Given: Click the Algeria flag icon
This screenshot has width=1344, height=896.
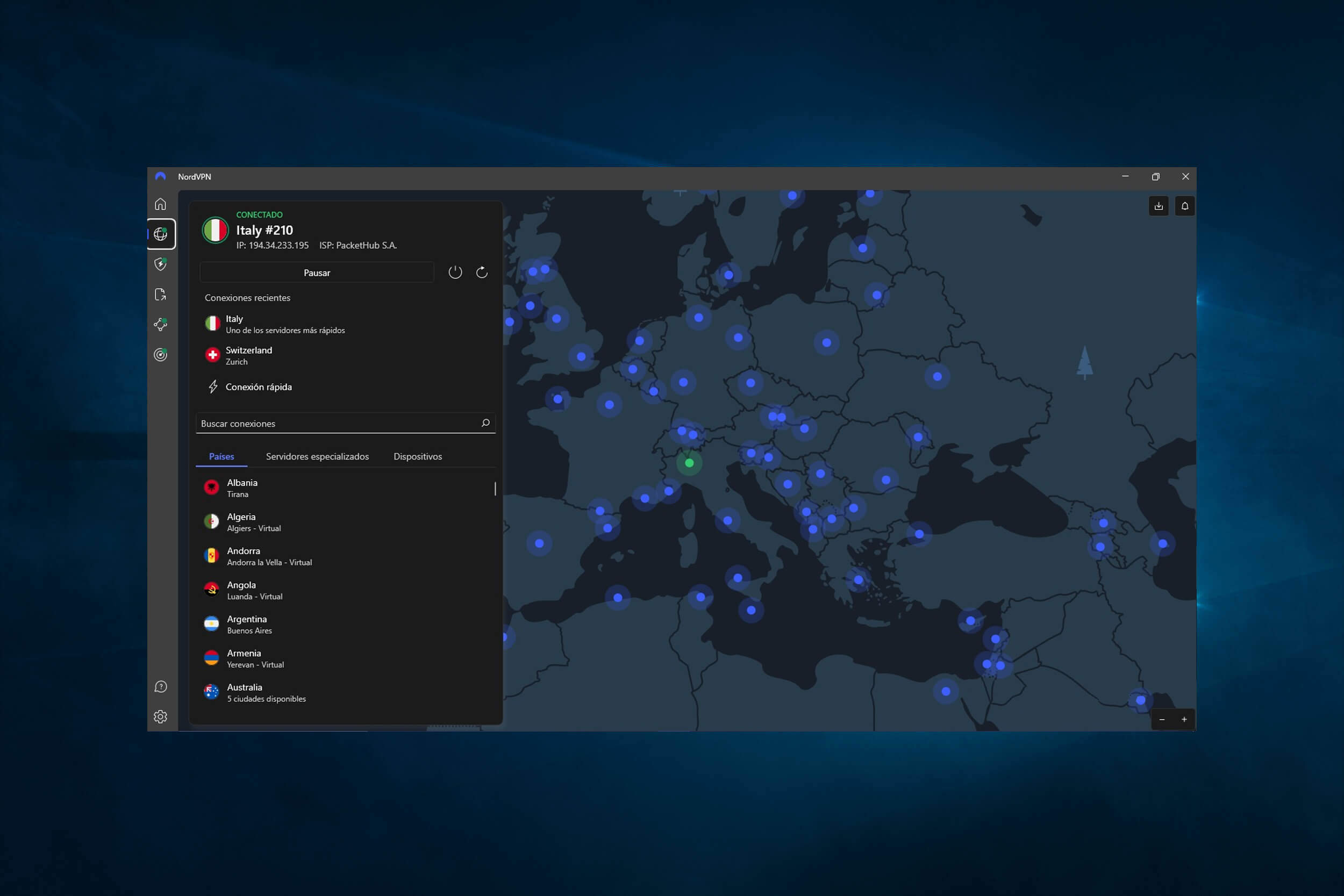Looking at the screenshot, I should [211, 522].
